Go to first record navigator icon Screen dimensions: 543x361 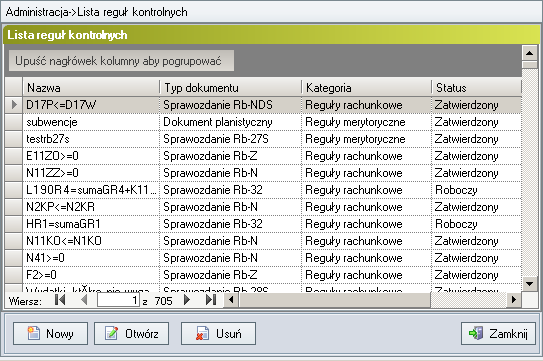pos(60,300)
